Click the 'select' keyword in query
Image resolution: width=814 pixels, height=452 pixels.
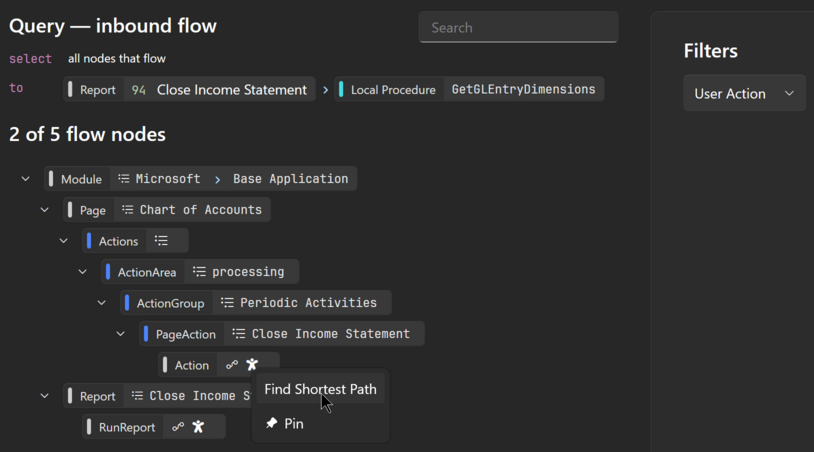click(x=31, y=59)
